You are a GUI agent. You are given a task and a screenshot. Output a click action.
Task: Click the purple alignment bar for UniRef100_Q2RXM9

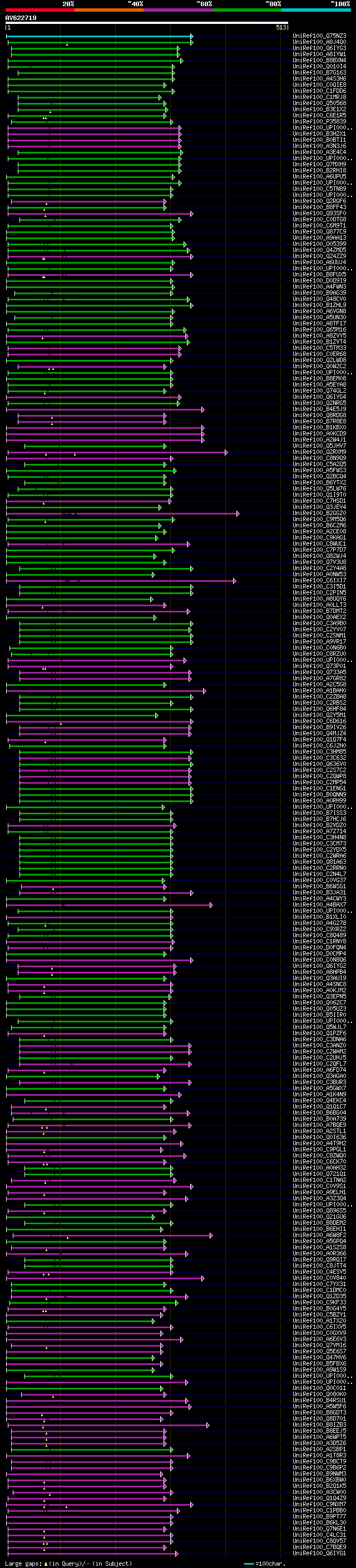117,452
